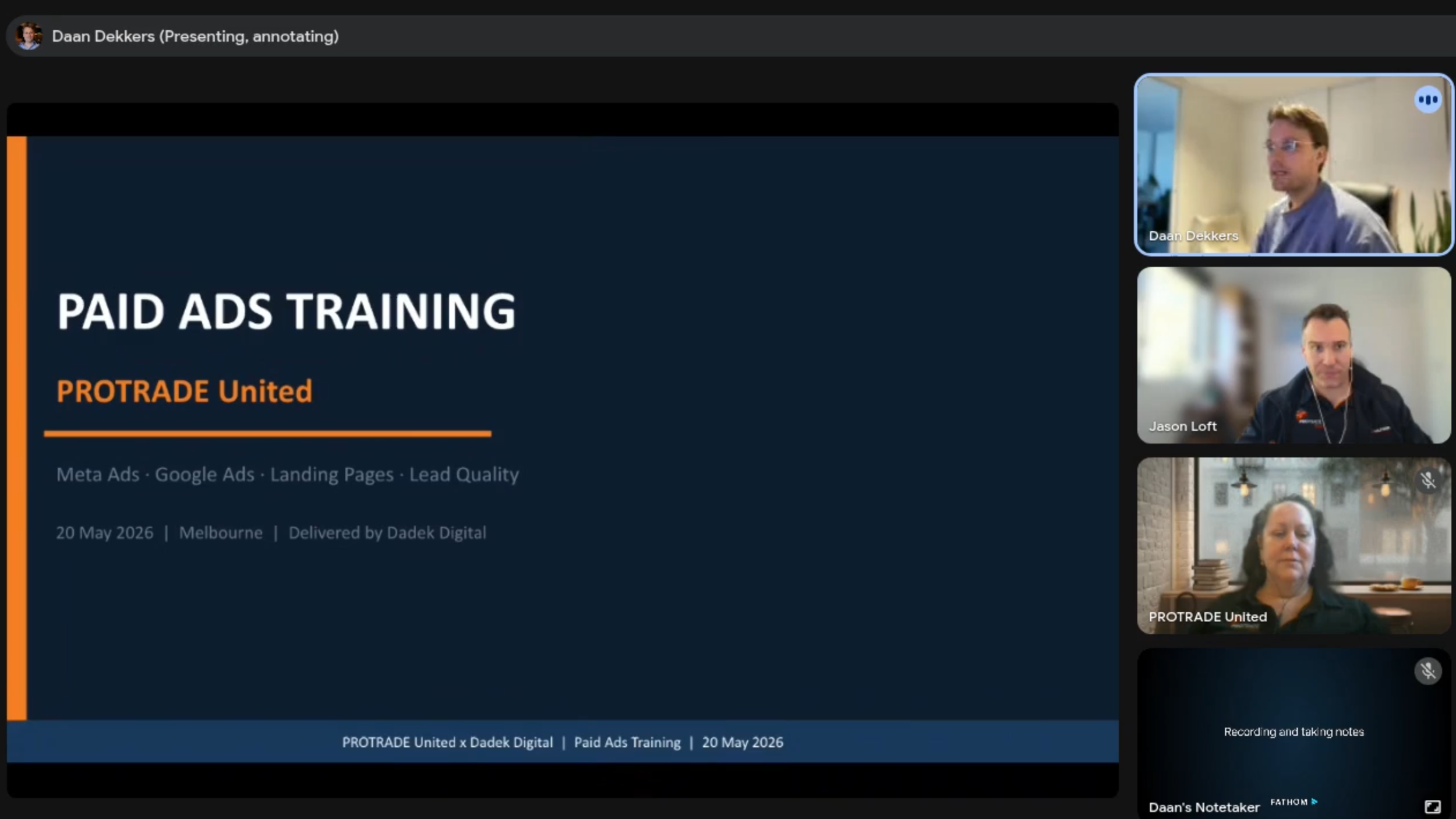Click slide footer 'PROTRADE United x Dadek Digital'
The width and height of the screenshot is (1456, 819).
click(x=447, y=742)
